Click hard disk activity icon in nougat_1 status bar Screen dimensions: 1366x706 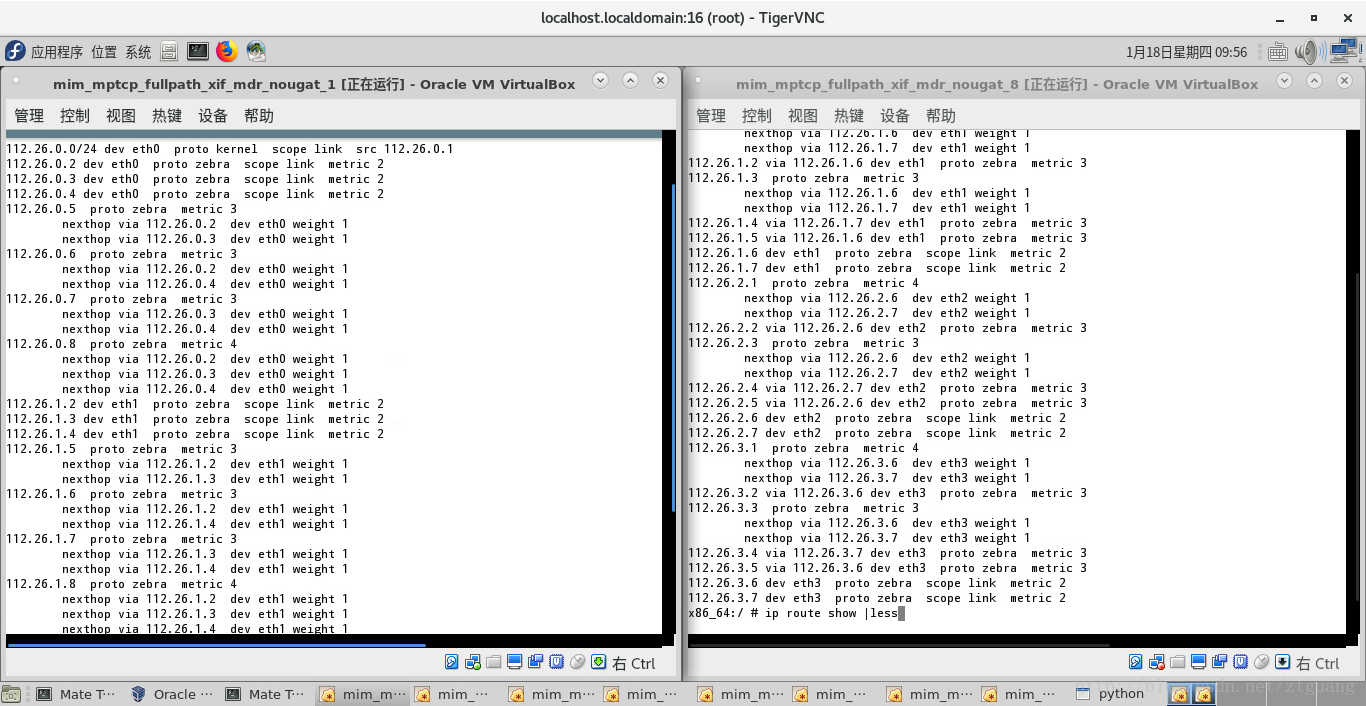(x=451, y=662)
